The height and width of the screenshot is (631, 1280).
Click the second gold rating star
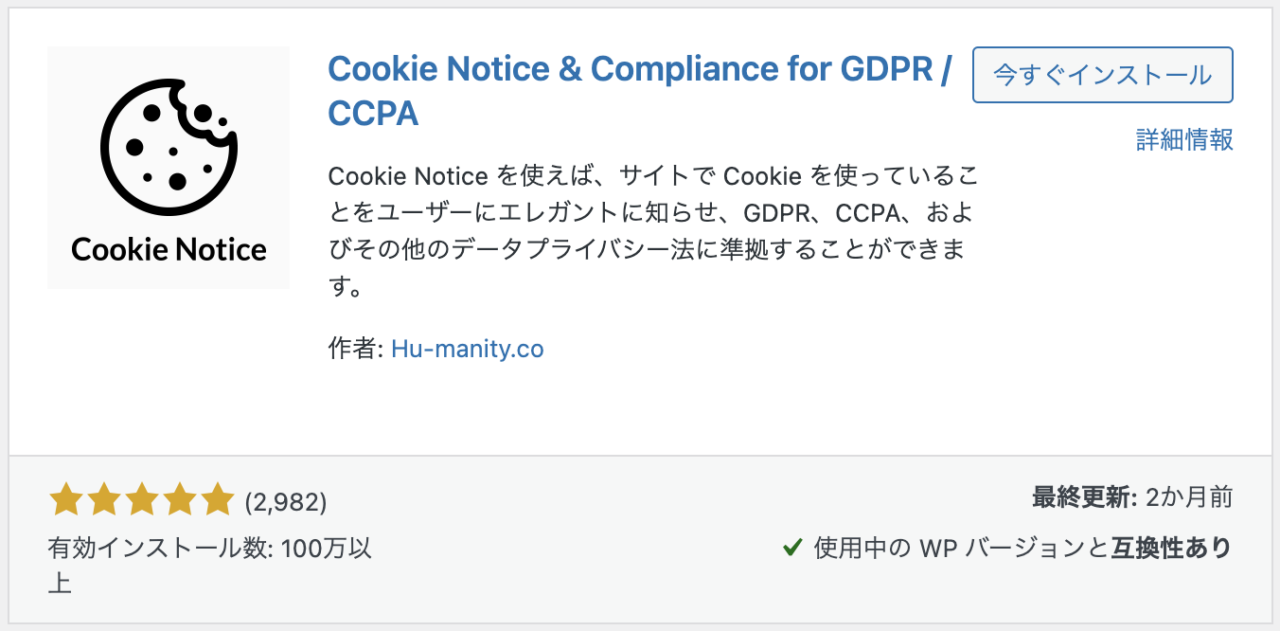coord(103,499)
